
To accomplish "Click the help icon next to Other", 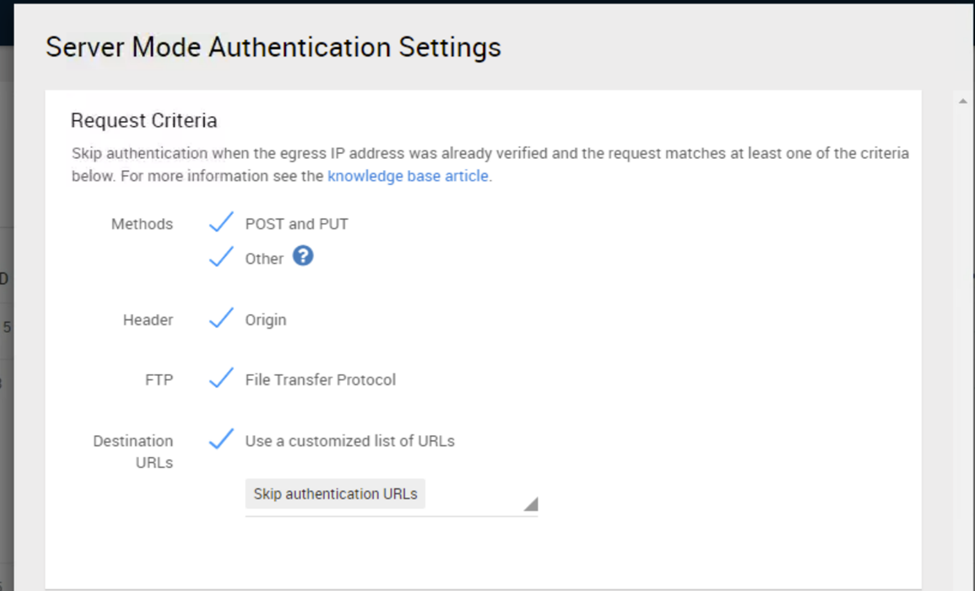I will pos(303,256).
